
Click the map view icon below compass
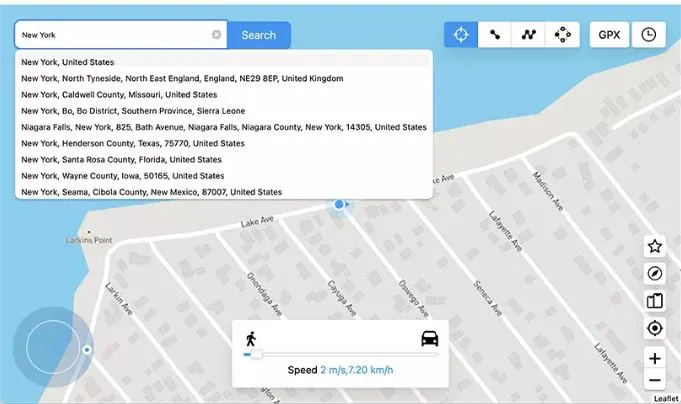[x=655, y=300]
